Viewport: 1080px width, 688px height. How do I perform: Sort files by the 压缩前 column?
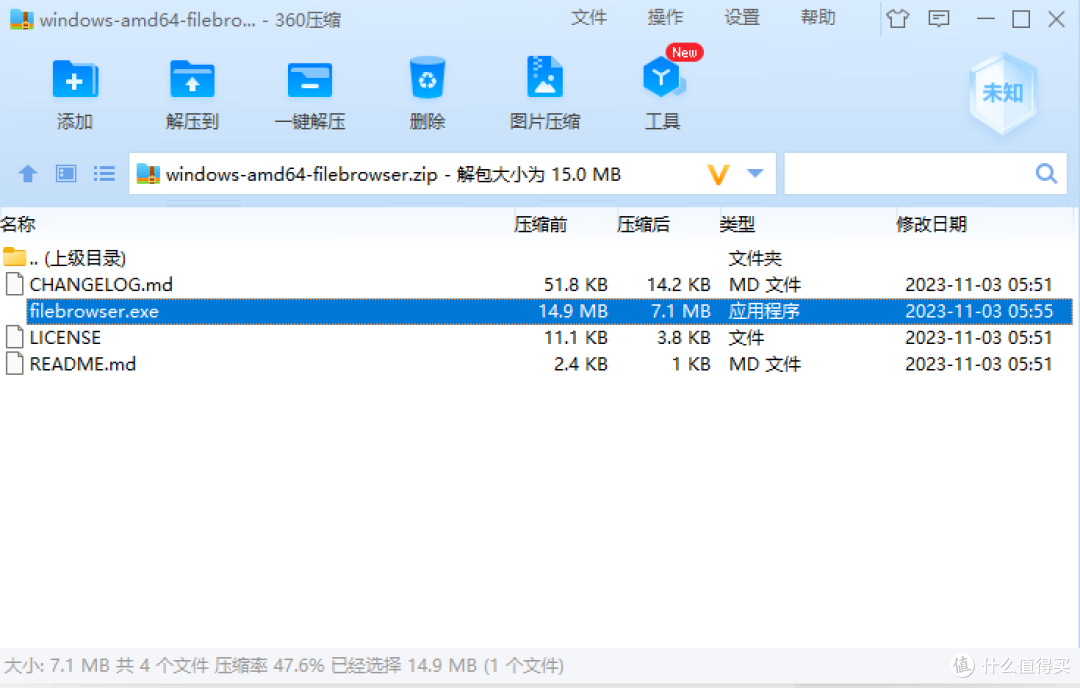(541, 223)
